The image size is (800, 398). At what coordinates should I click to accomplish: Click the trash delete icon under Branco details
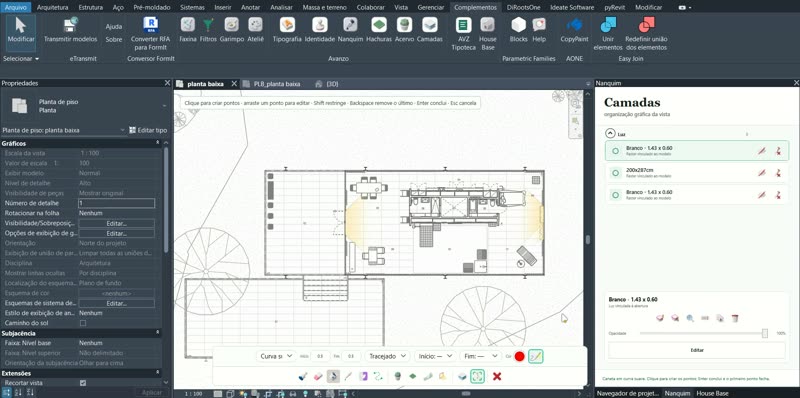pyautogui.click(x=735, y=318)
